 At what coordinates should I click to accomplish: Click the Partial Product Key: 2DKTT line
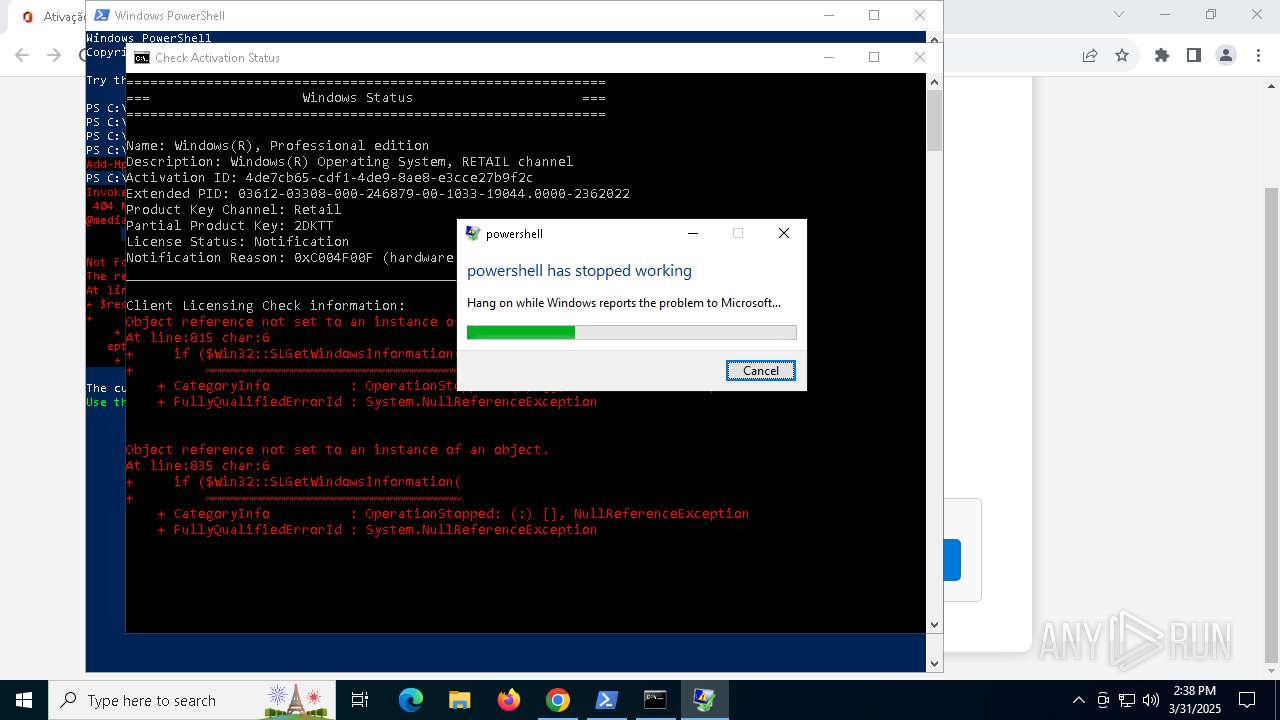click(x=229, y=226)
